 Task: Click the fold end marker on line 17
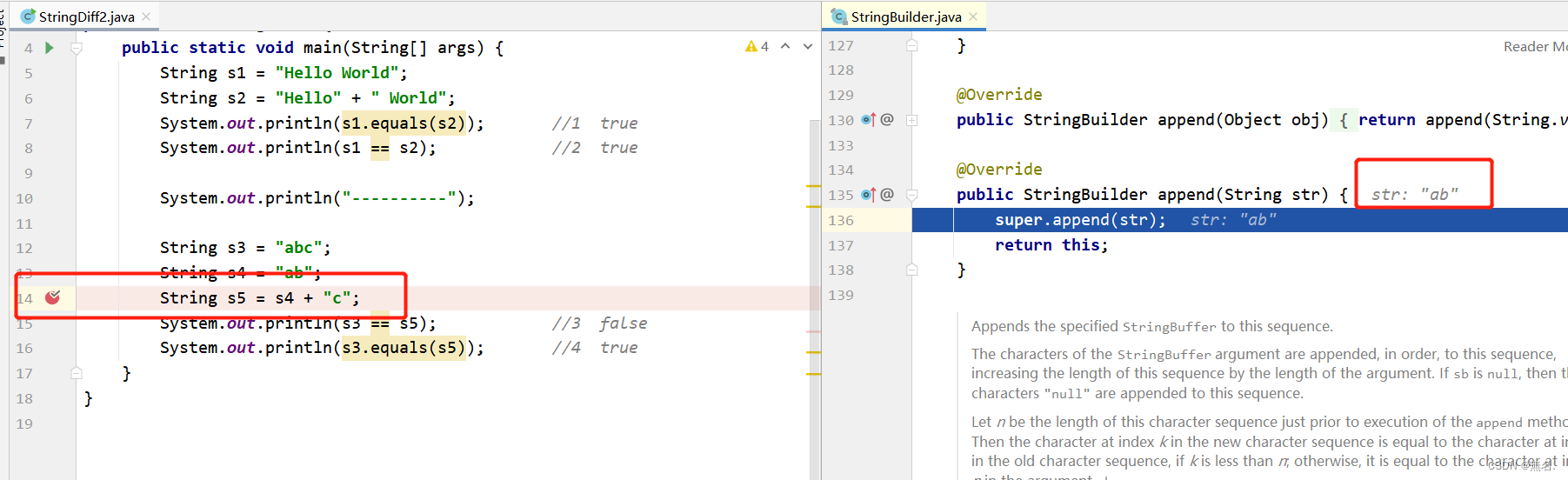77,373
